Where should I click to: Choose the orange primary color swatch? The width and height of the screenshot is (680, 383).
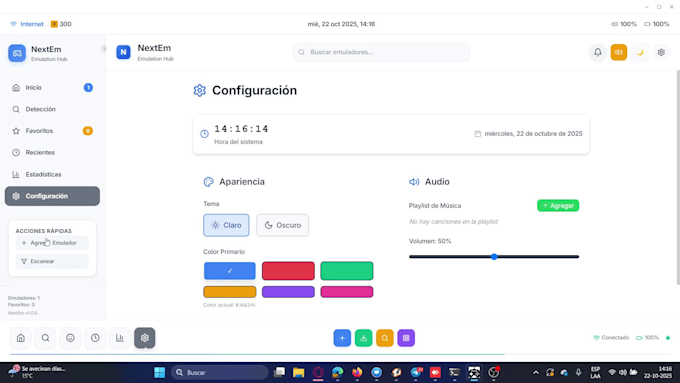[x=229, y=292]
